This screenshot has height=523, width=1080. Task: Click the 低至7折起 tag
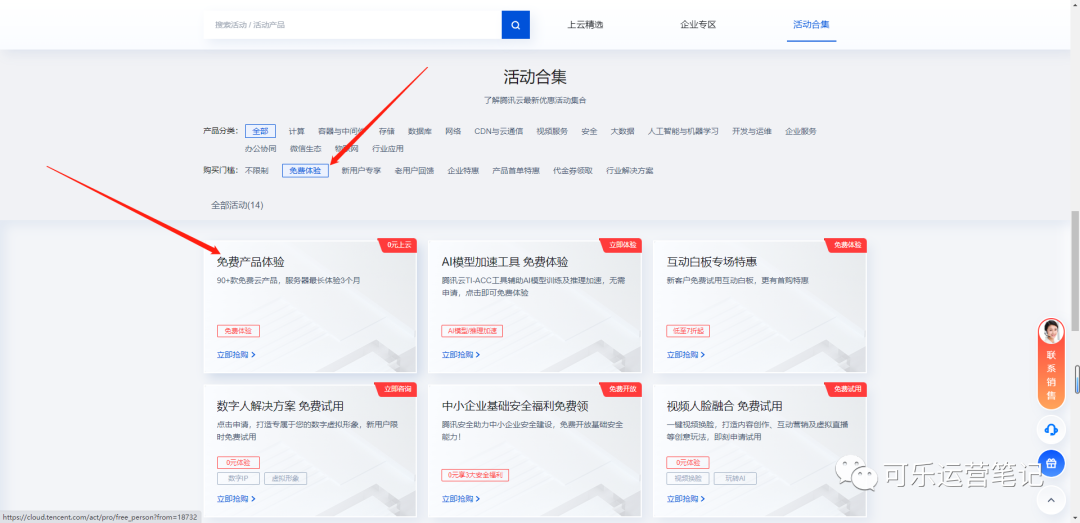(x=688, y=331)
